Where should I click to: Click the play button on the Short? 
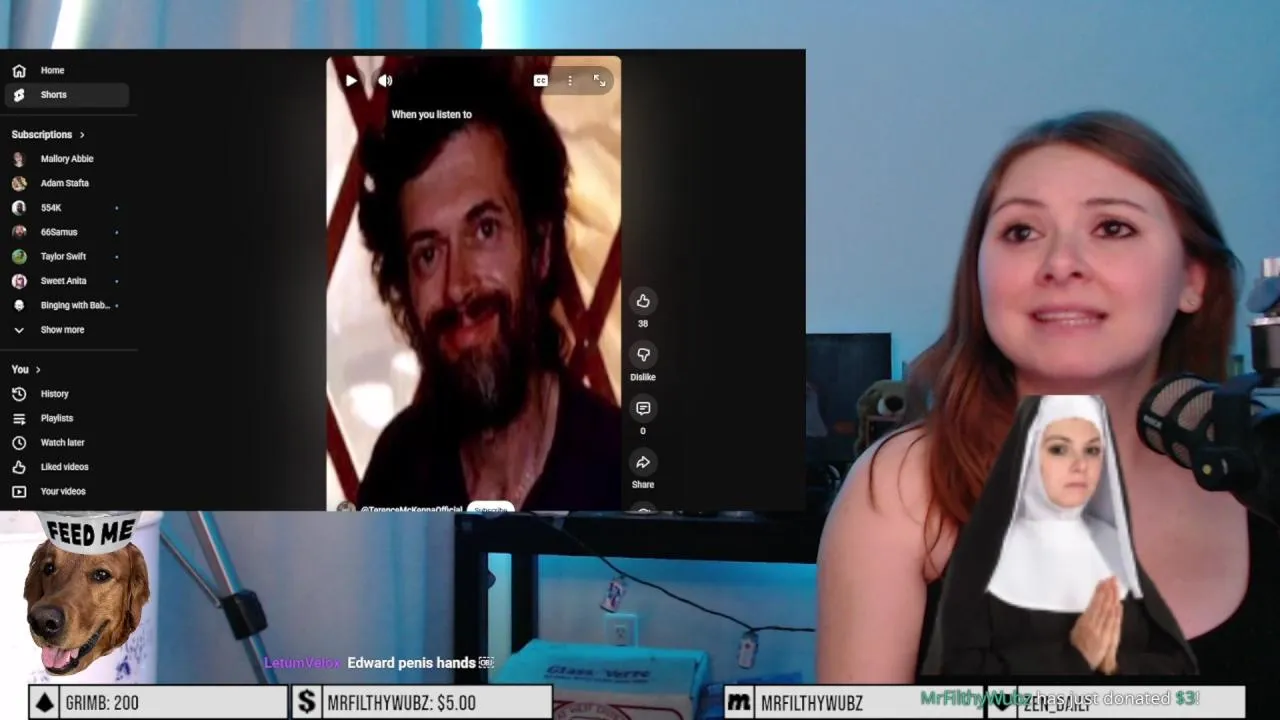(x=351, y=81)
